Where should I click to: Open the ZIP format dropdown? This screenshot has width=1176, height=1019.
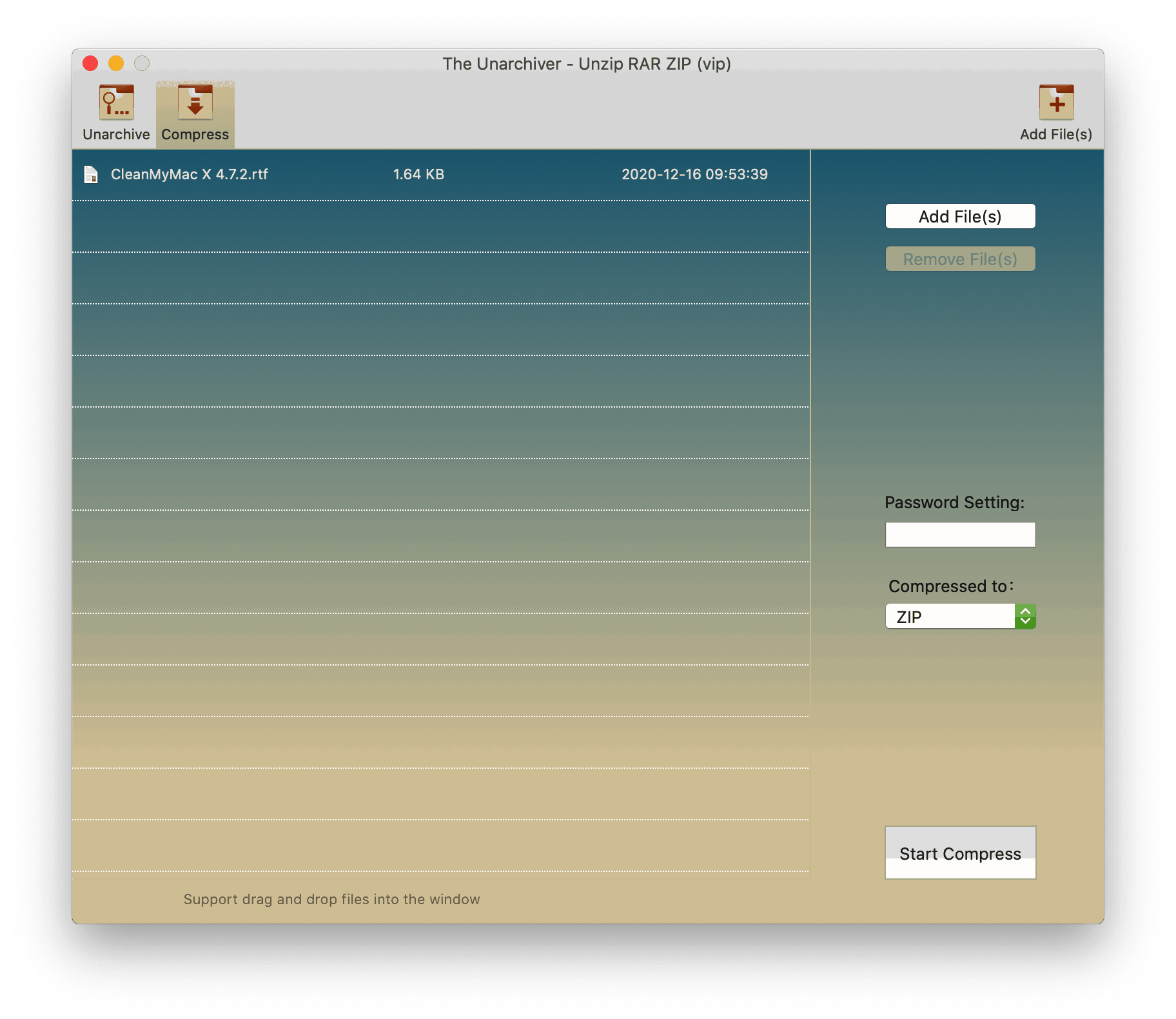point(950,617)
